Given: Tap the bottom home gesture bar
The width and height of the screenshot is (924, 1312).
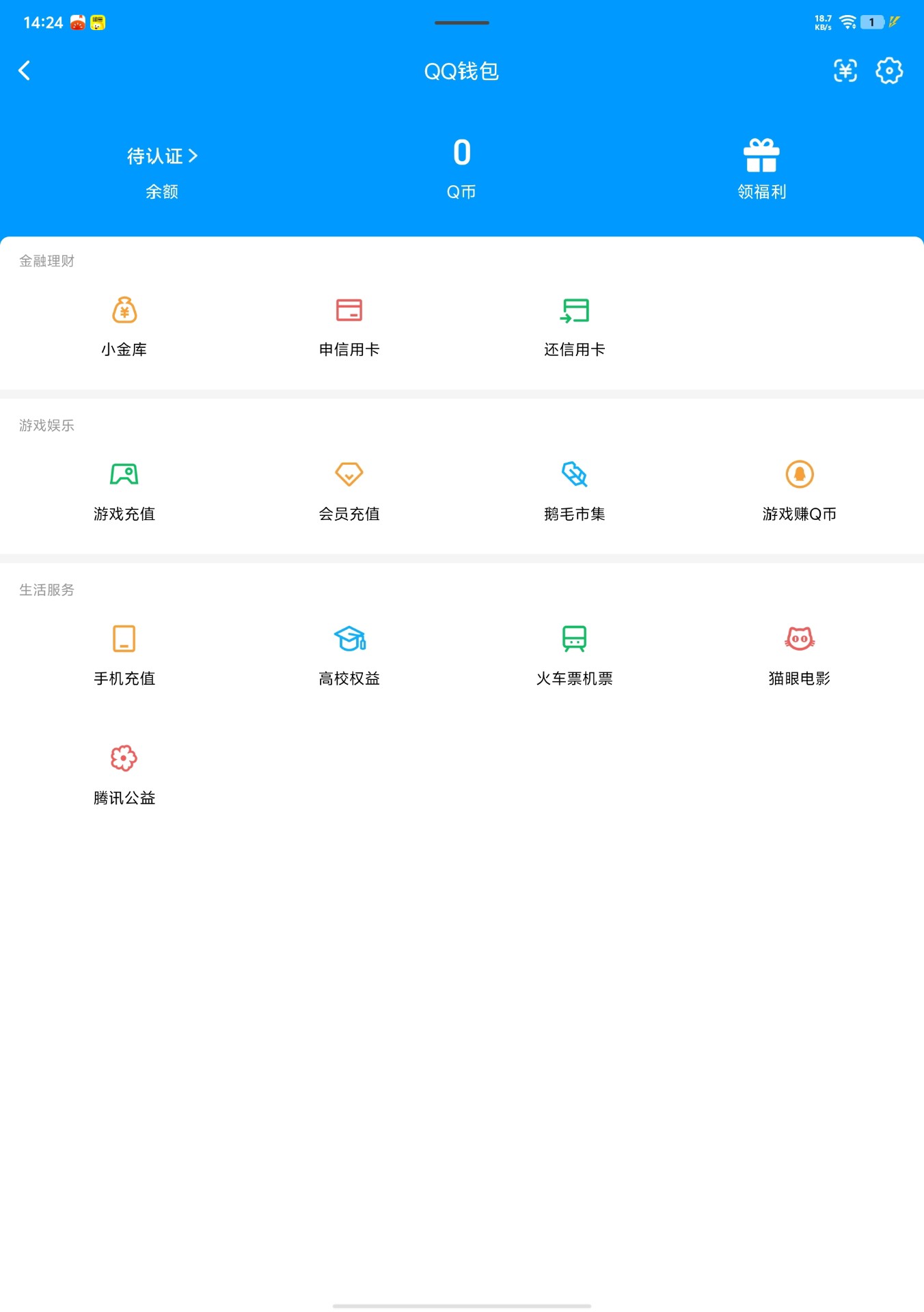Looking at the screenshot, I should tap(462, 1306).
